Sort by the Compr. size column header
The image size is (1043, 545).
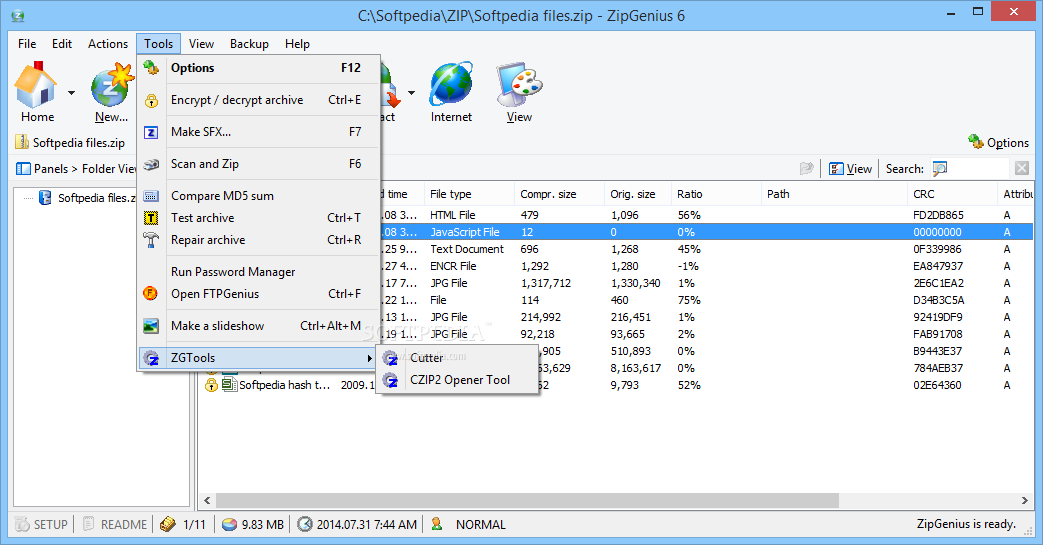pyautogui.click(x=559, y=194)
